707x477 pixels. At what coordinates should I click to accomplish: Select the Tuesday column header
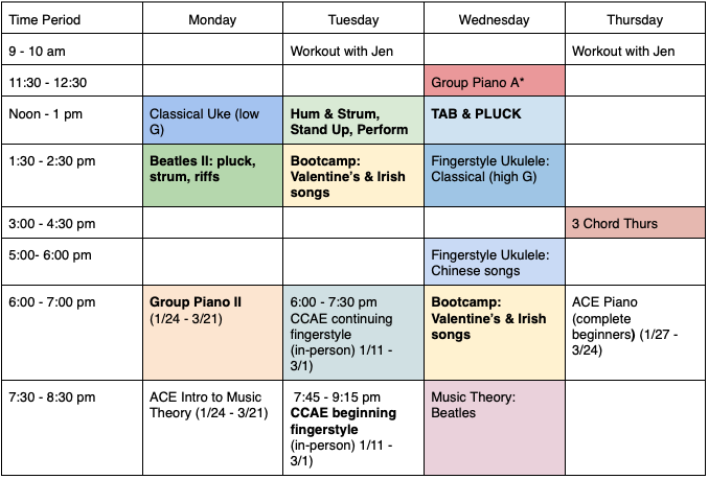(353, 20)
